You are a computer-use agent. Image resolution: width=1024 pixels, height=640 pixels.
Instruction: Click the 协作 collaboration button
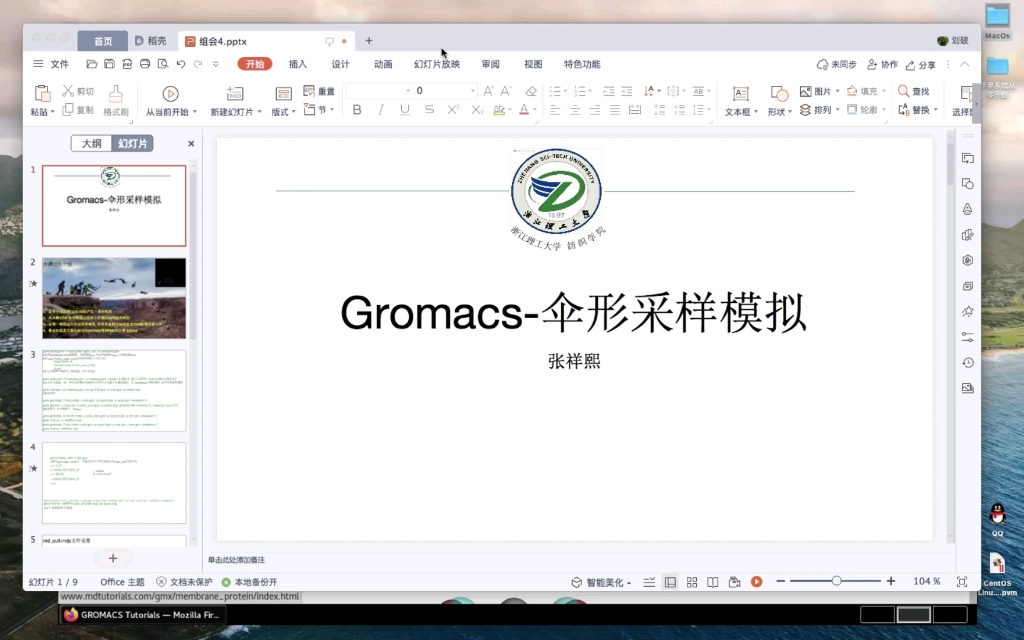pos(882,63)
